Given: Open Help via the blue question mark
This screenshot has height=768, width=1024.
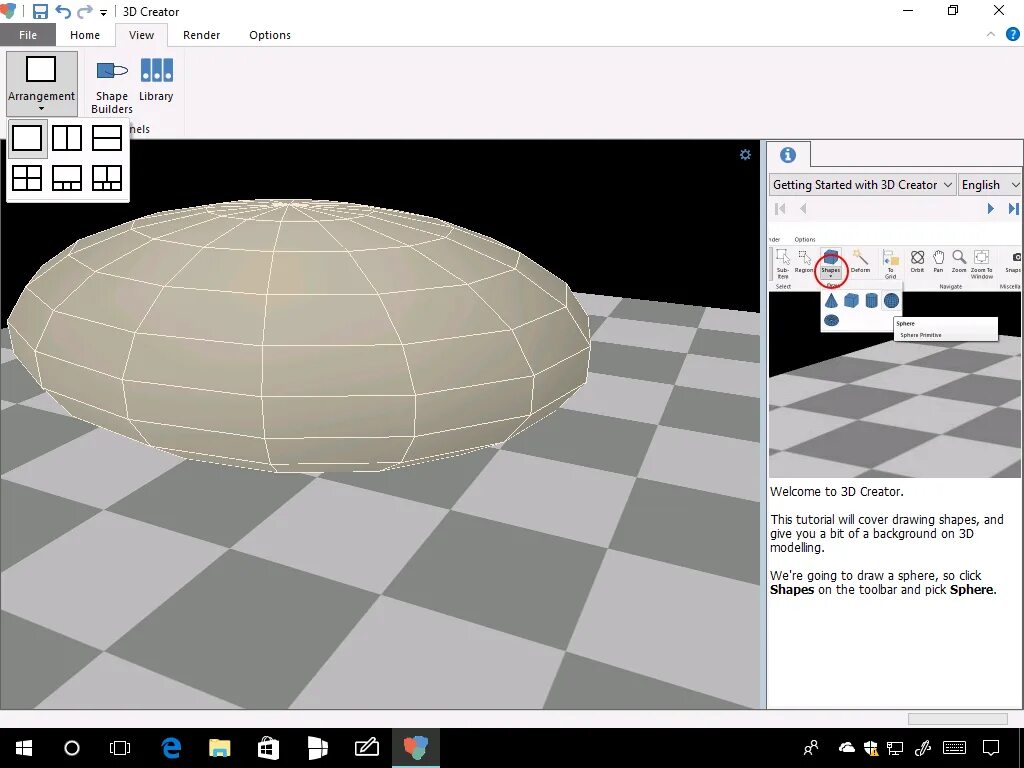Looking at the screenshot, I should [x=1013, y=34].
